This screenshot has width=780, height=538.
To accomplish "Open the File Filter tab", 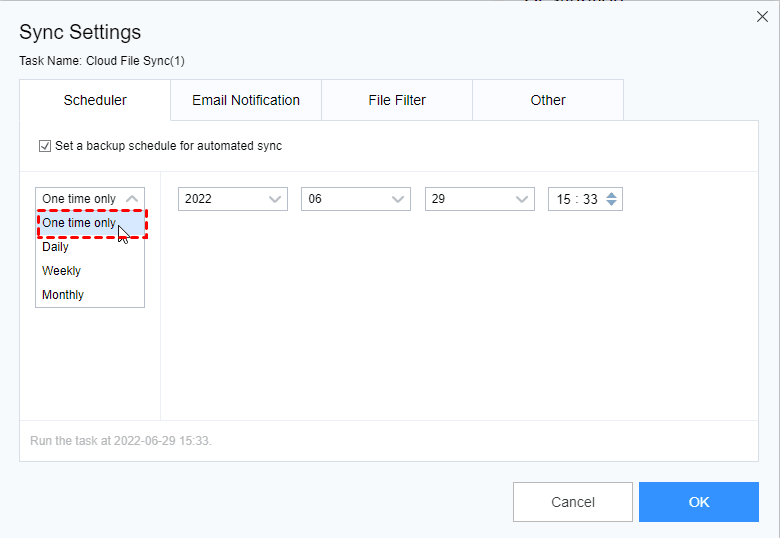I will pos(397,100).
